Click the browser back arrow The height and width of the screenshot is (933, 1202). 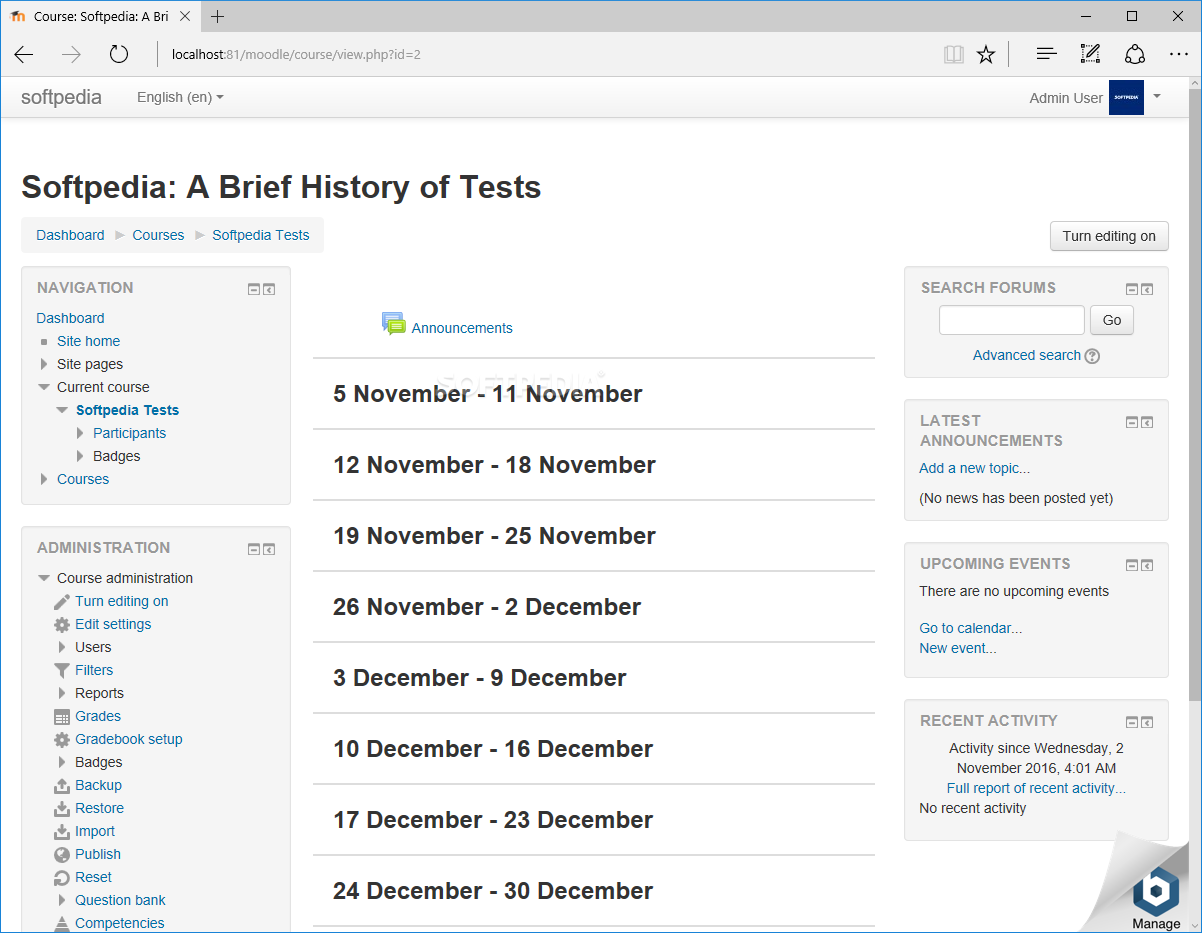(x=23, y=54)
